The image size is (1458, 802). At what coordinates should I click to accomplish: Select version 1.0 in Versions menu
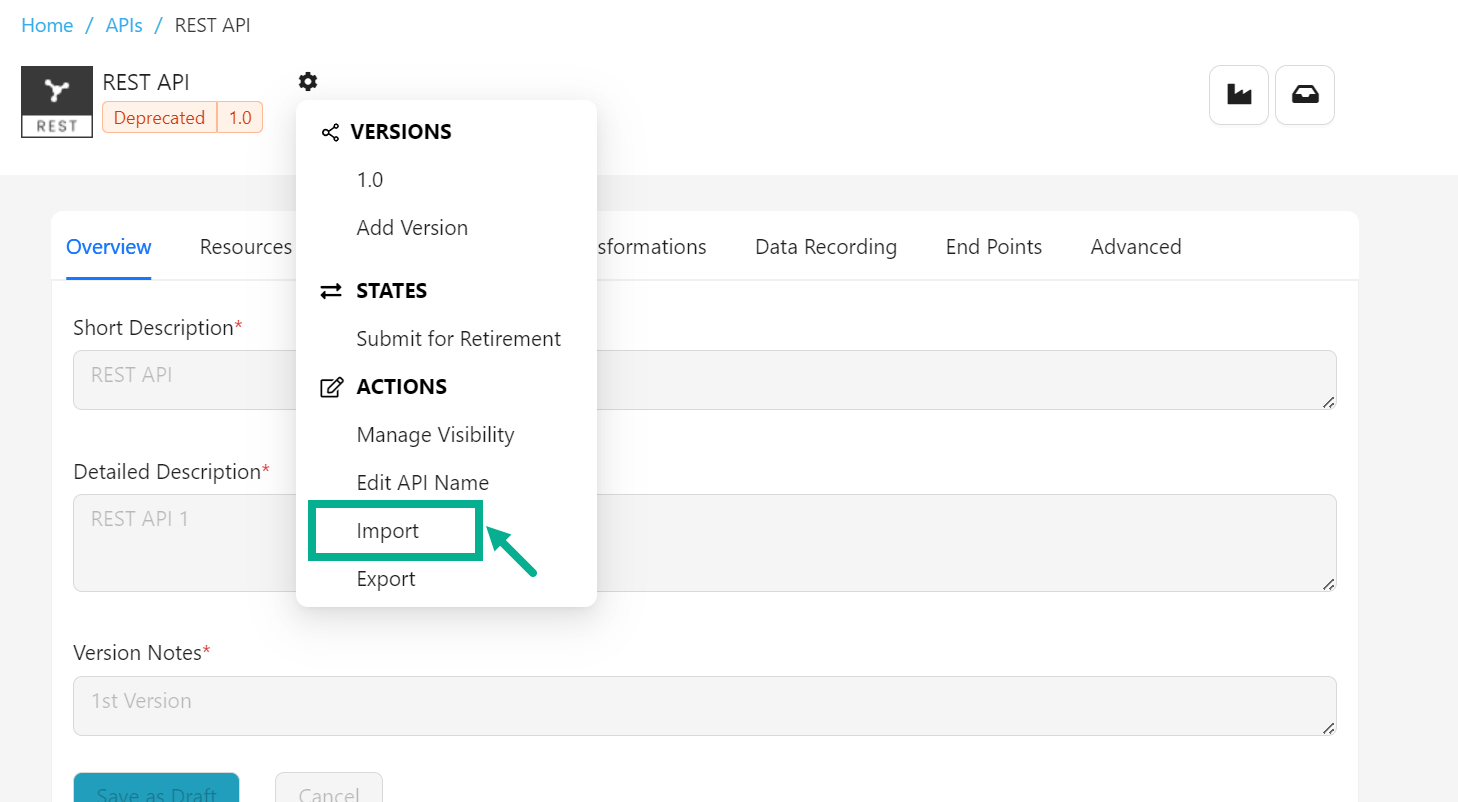(370, 180)
